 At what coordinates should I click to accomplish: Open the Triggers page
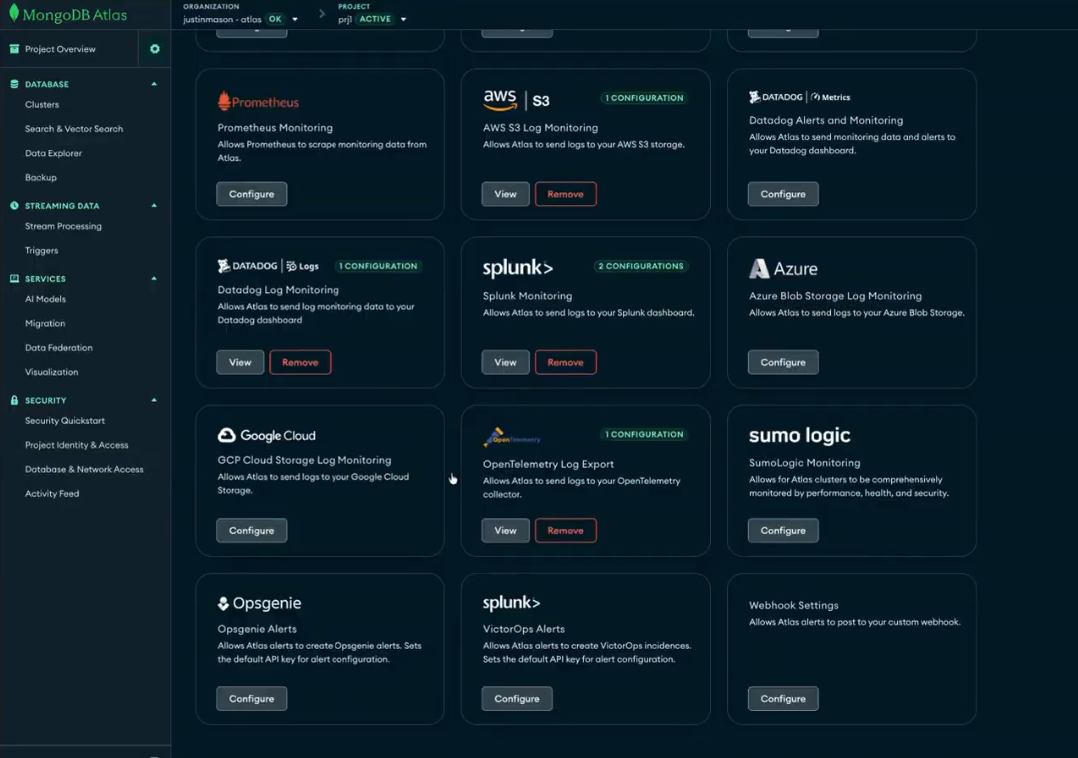click(41, 250)
